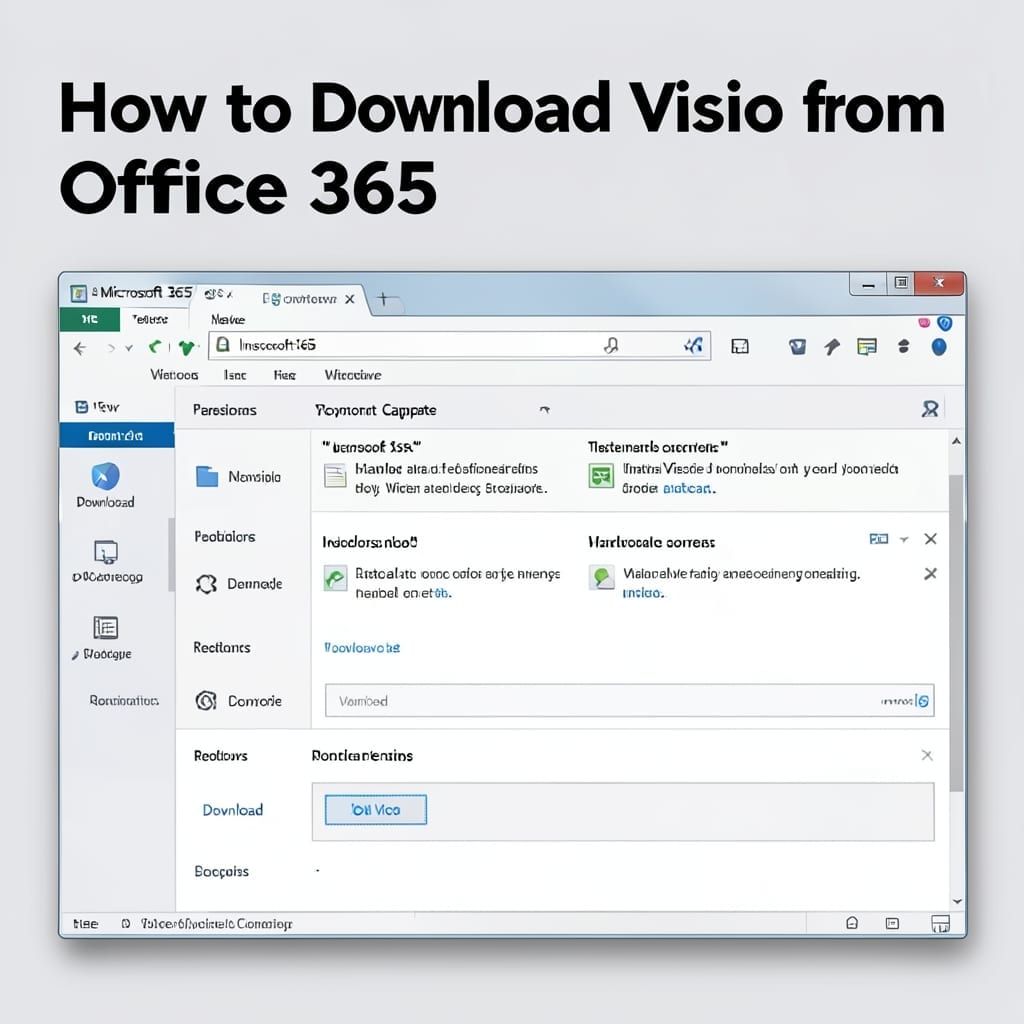The image size is (1024, 1024).
Task: Select the blue highlighted sidebar item
Action: (117, 436)
